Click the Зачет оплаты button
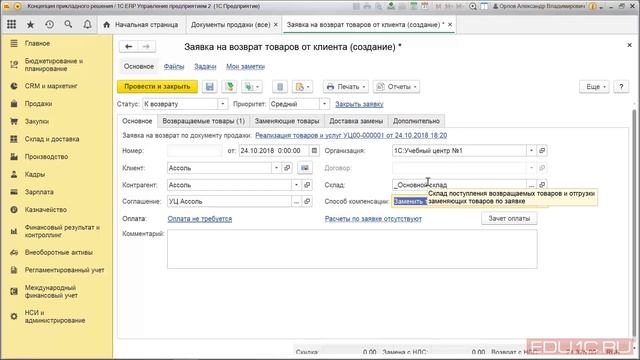This screenshot has width=640, height=360. (x=509, y=218)
